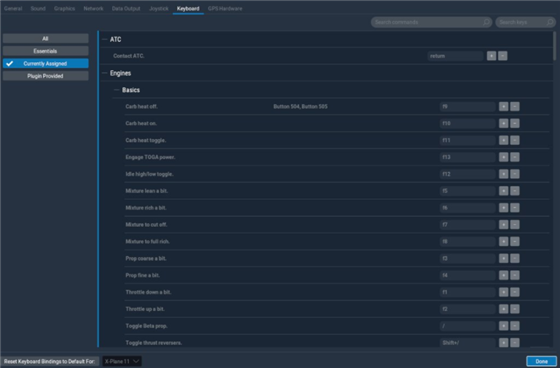The height and width of the screenshot is (368, 560).
Task: Collapse the Basics subsection
Action: click(x=116, y=90)
